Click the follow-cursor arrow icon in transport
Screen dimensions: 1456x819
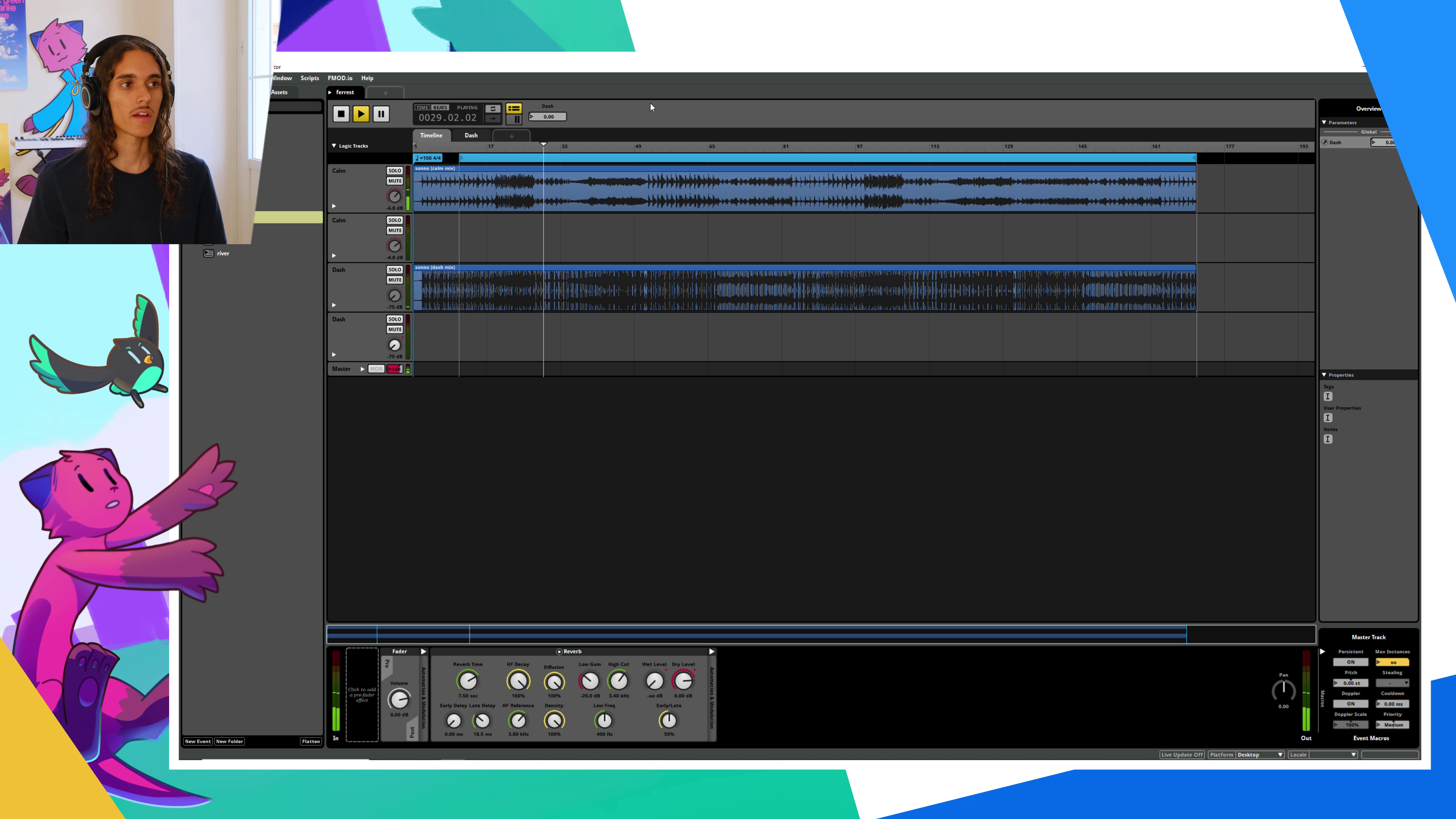tap(493, 119)
